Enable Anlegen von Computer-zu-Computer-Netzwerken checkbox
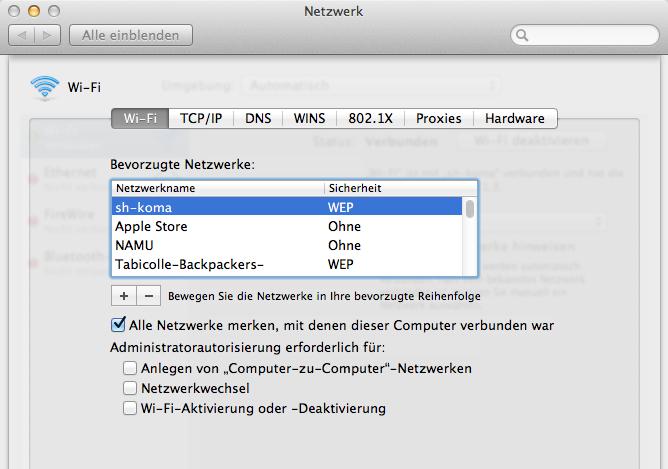The image size is (668, 469). click(x=130, y=368)
